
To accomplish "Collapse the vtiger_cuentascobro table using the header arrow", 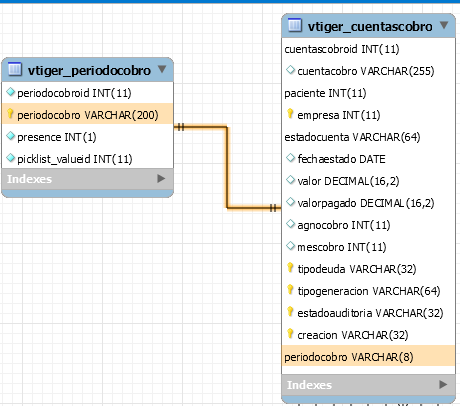I will [x=444, y=25].
